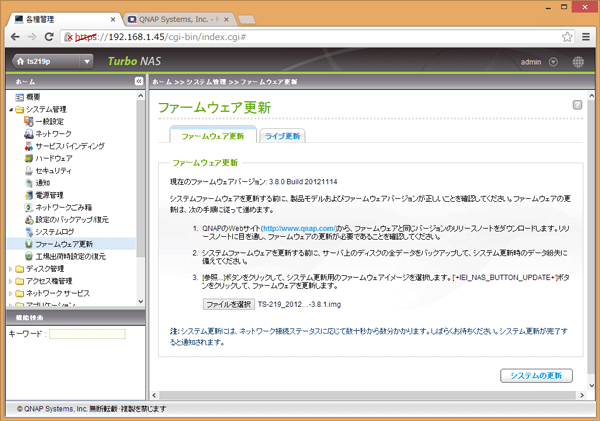The height and width of the screenshot is (421, 600).
Task: Open Chrome hamburger menu
Action: point(586,37)
